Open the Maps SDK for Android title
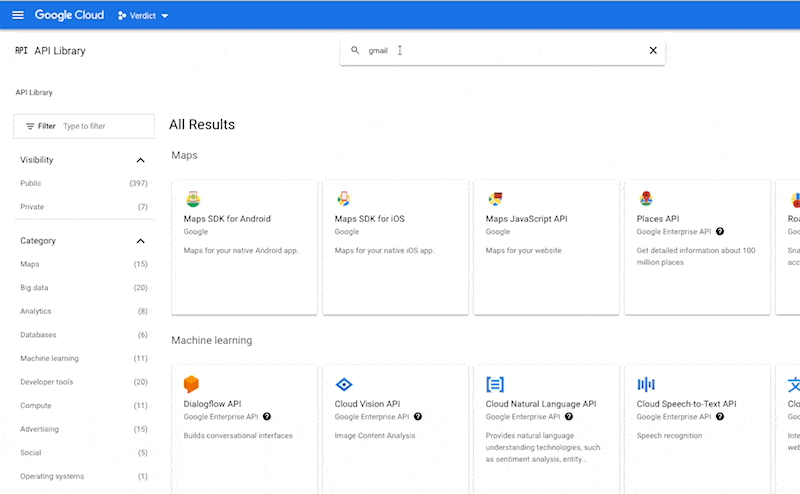 (227, 218)
